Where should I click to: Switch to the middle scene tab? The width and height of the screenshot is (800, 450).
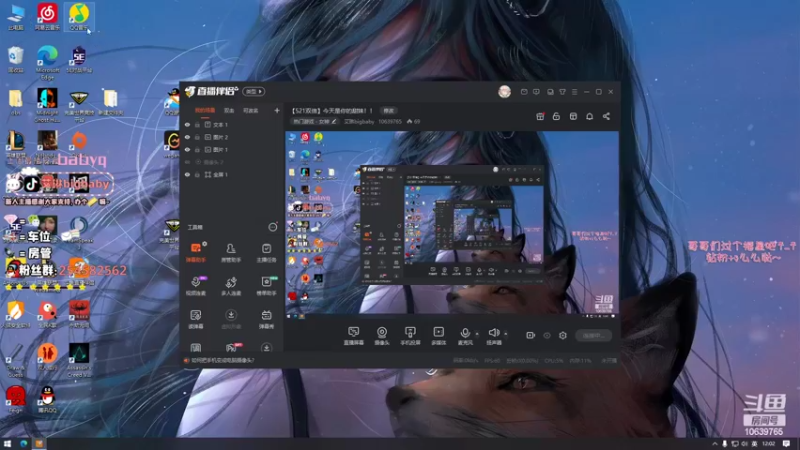229,110
